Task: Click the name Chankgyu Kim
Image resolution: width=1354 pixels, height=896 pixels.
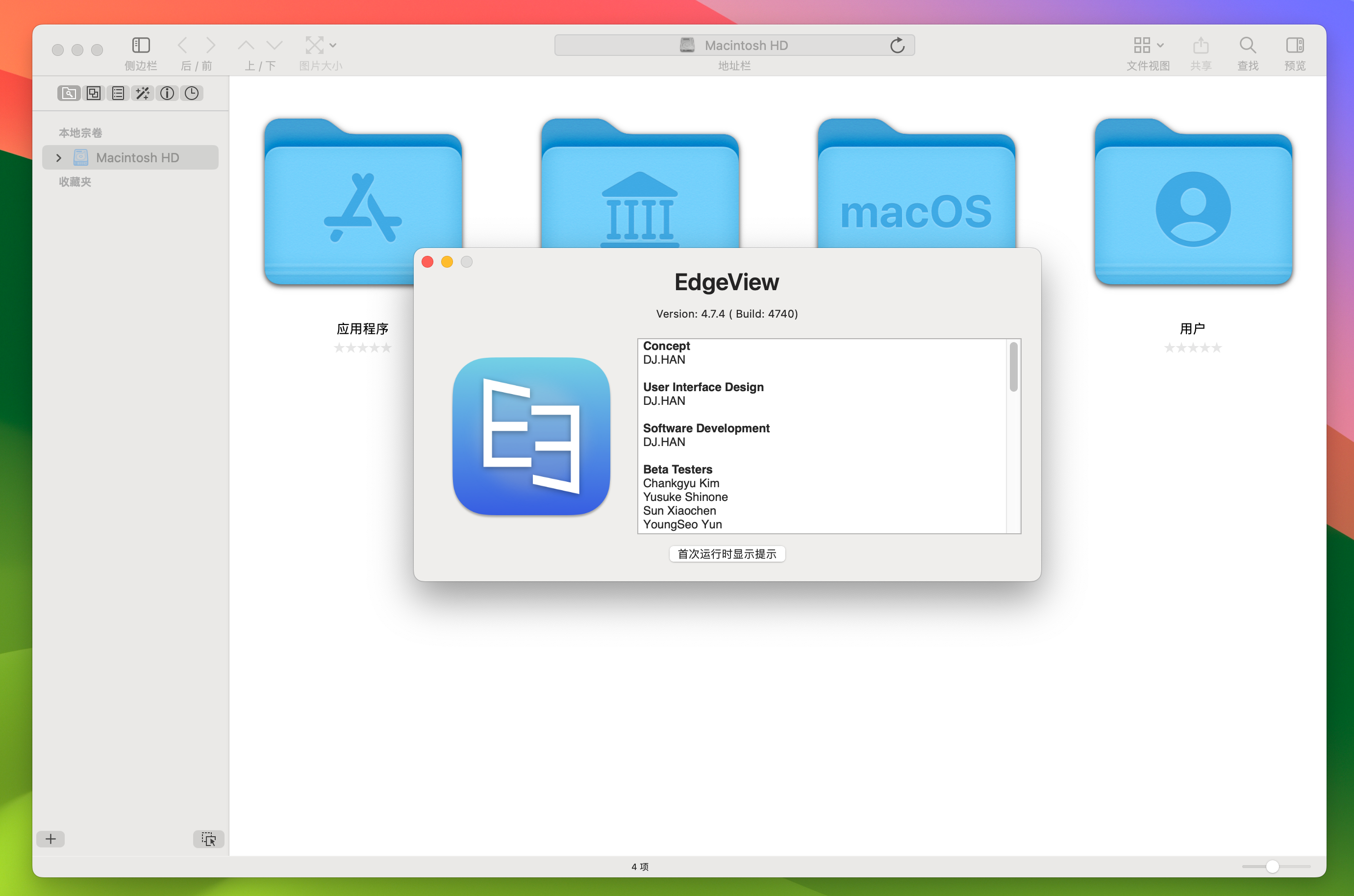Action: click(x=681, y=483)
